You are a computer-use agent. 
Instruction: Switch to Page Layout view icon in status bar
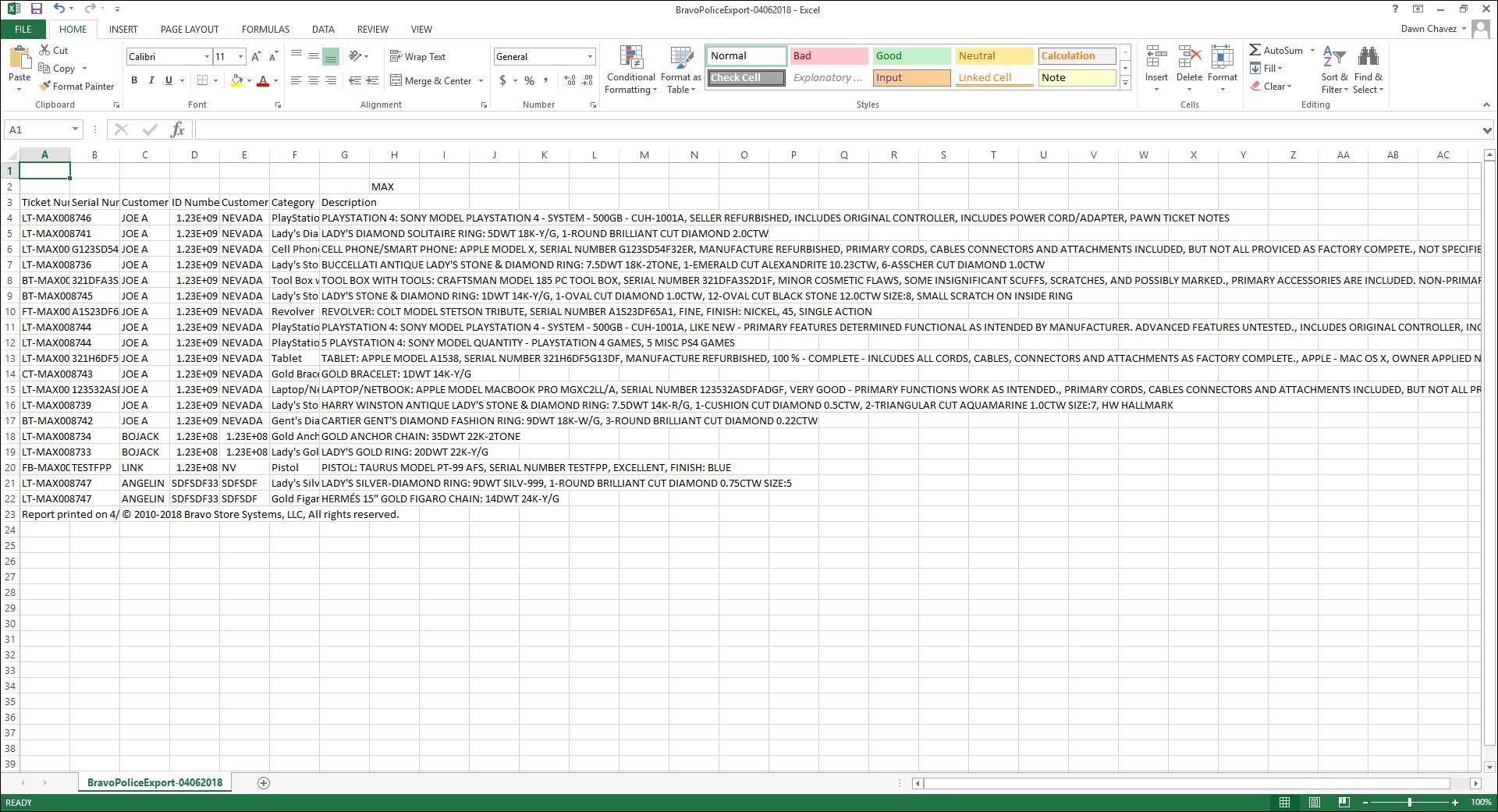pos(1315,802)
